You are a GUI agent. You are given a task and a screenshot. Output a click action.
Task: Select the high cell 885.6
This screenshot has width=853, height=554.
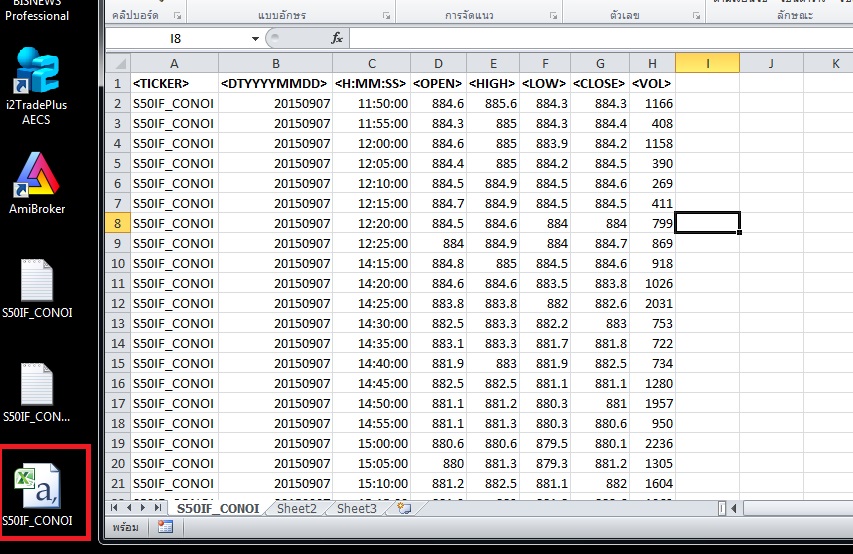[x=493, y=103]
